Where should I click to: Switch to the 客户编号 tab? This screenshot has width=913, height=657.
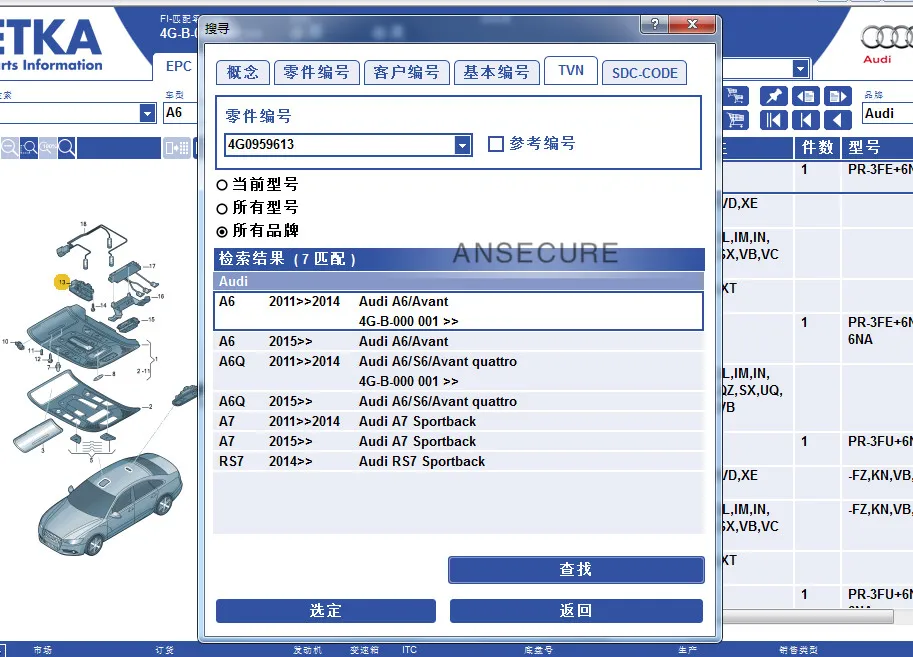point(406,72)
